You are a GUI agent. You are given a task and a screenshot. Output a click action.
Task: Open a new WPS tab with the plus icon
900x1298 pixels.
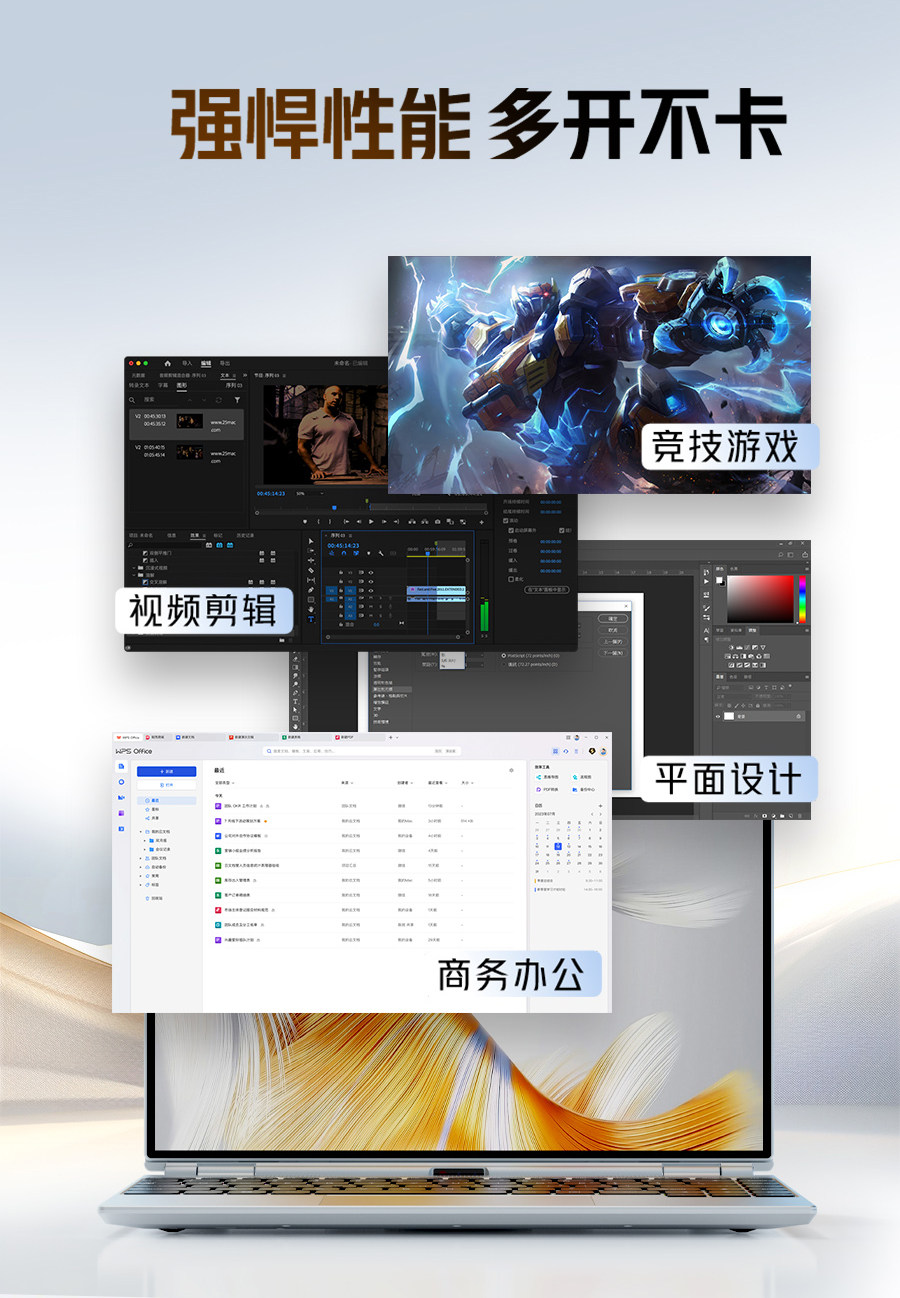(x=391, y=737)
